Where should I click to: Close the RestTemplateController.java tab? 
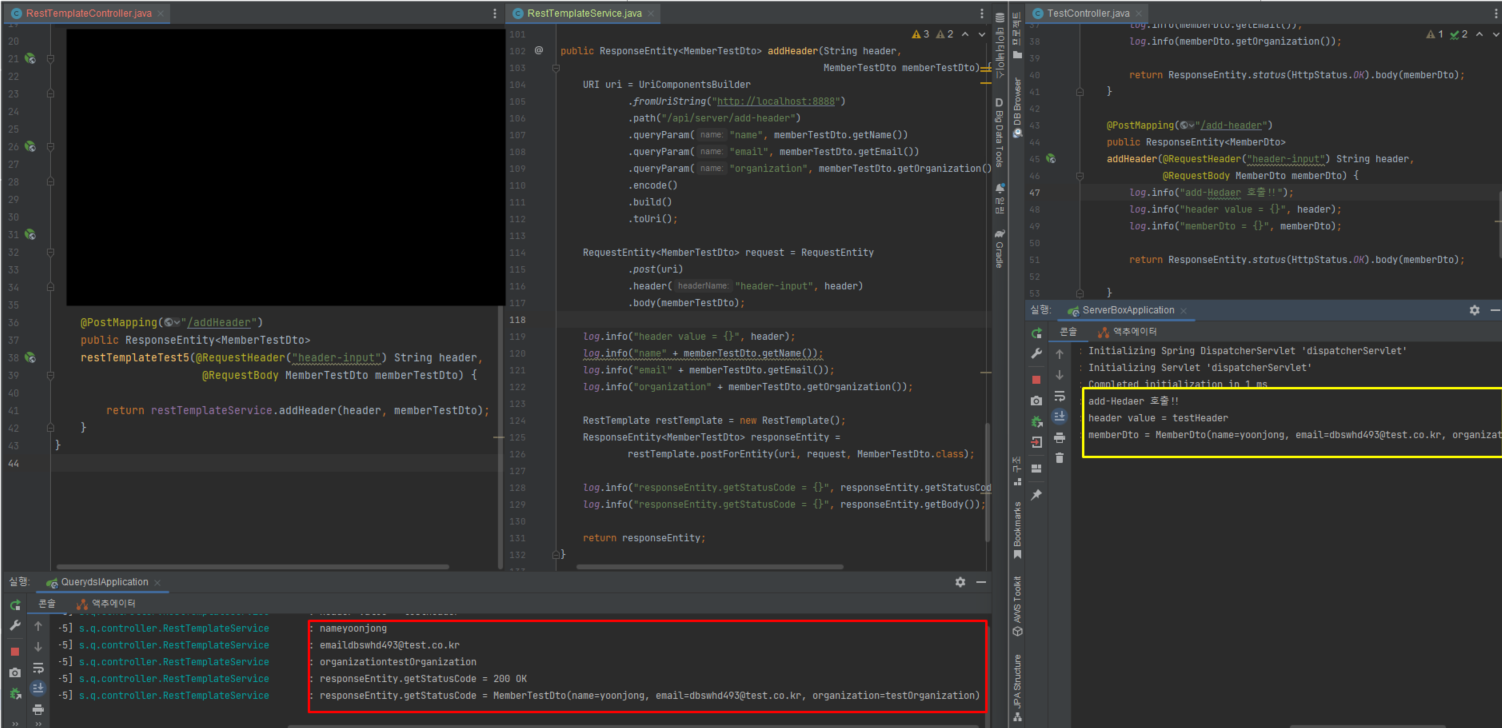(161, 14)
